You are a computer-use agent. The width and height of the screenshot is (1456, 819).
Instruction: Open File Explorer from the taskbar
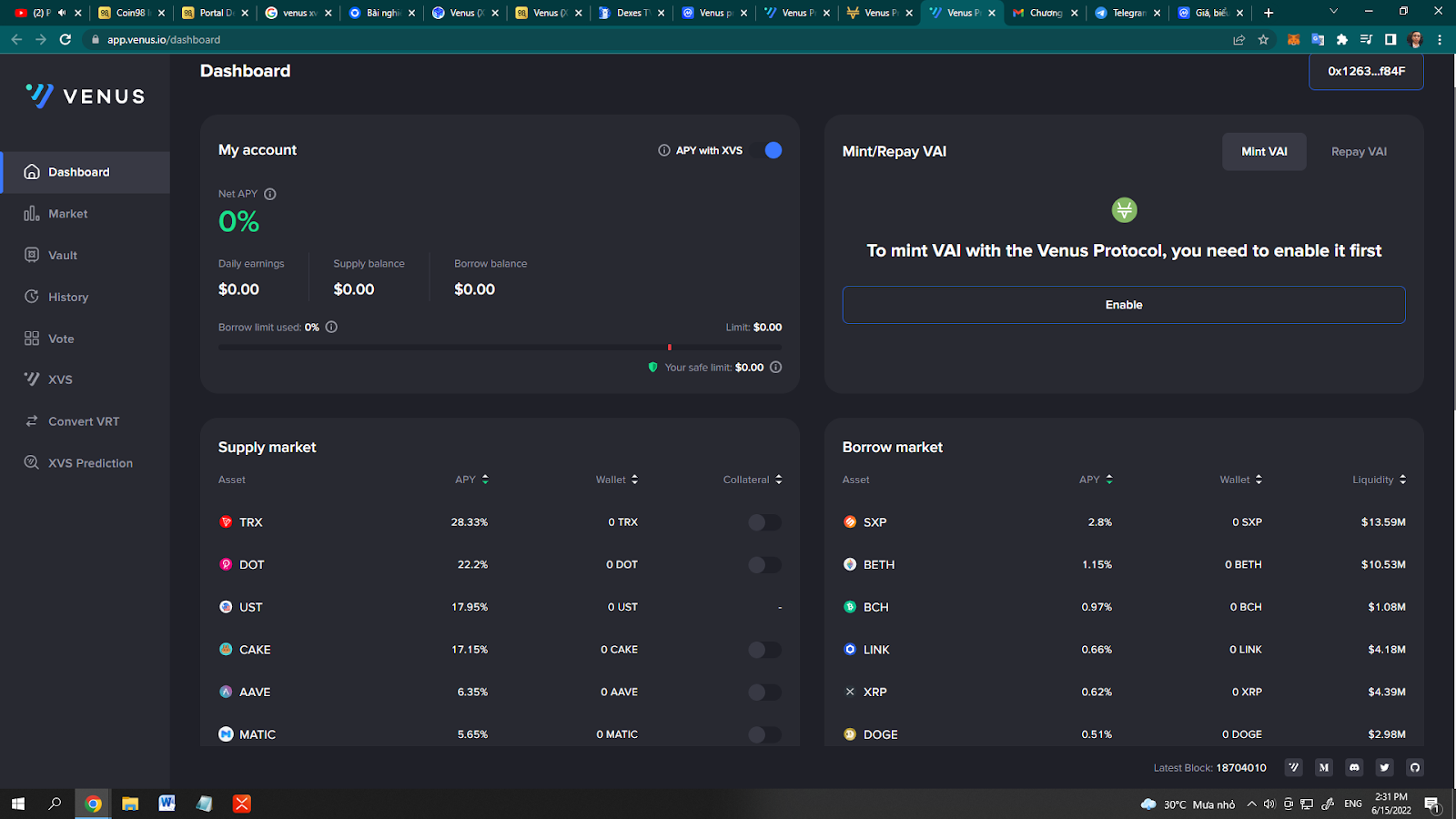coord(130,804)
